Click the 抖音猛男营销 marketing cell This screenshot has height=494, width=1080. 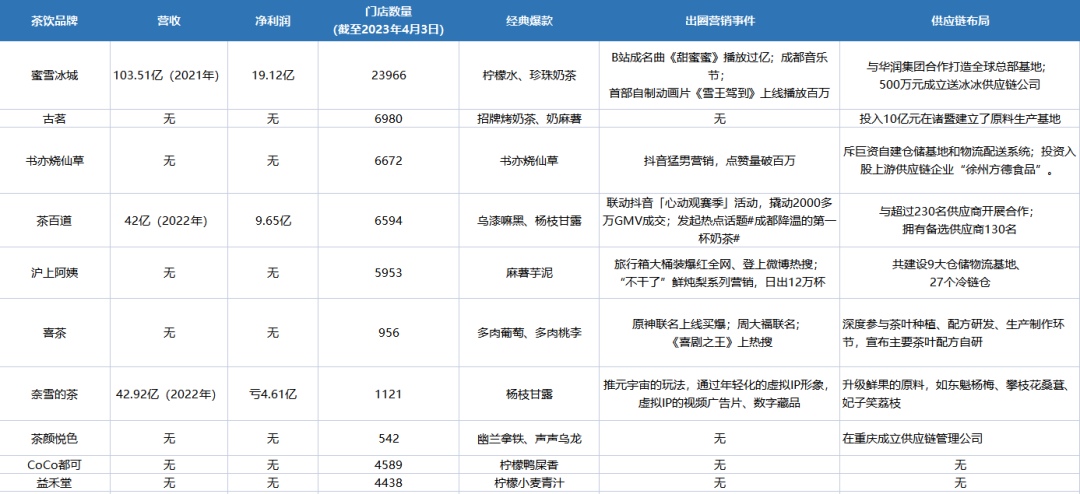point(720,161)
